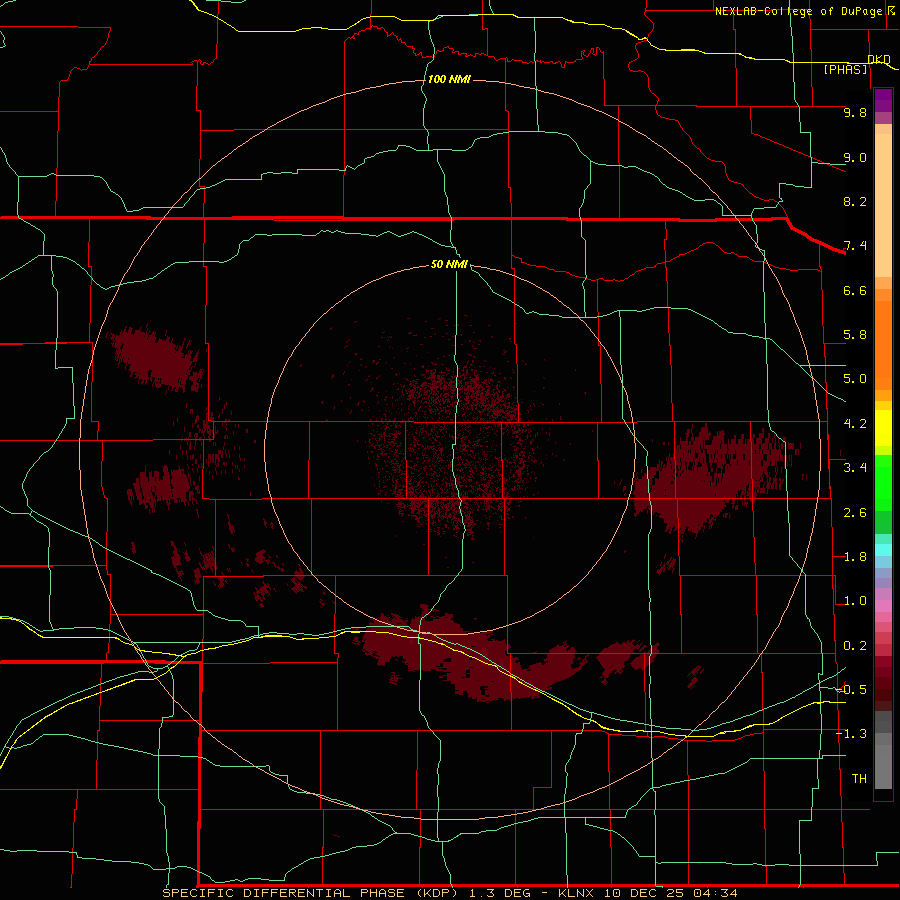900x900 pixels.
Task: Click the [PHAS] units label
Action: point(845,70)
